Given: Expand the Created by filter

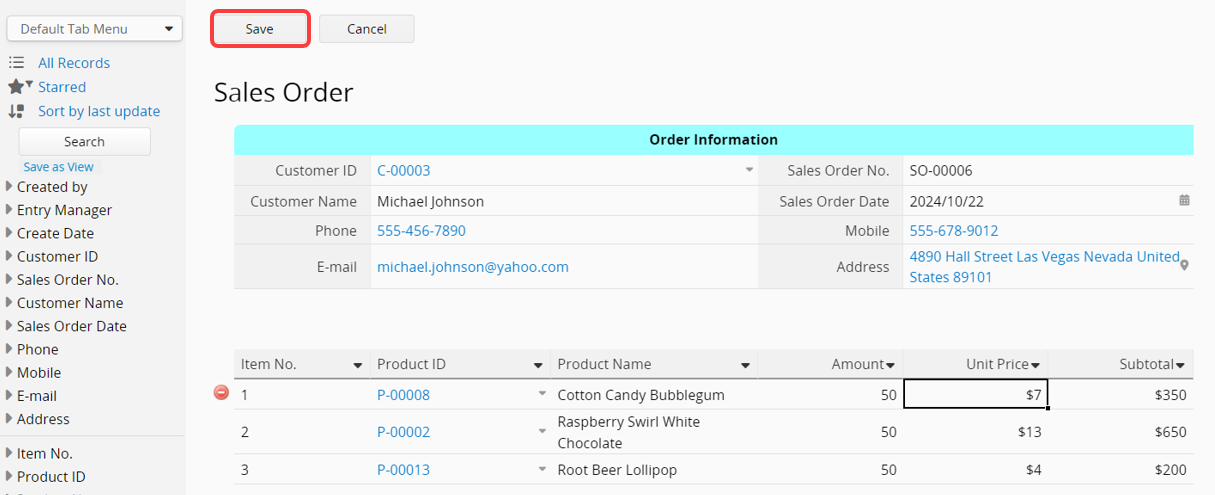Looking at the screenshot, I should 10,187.
